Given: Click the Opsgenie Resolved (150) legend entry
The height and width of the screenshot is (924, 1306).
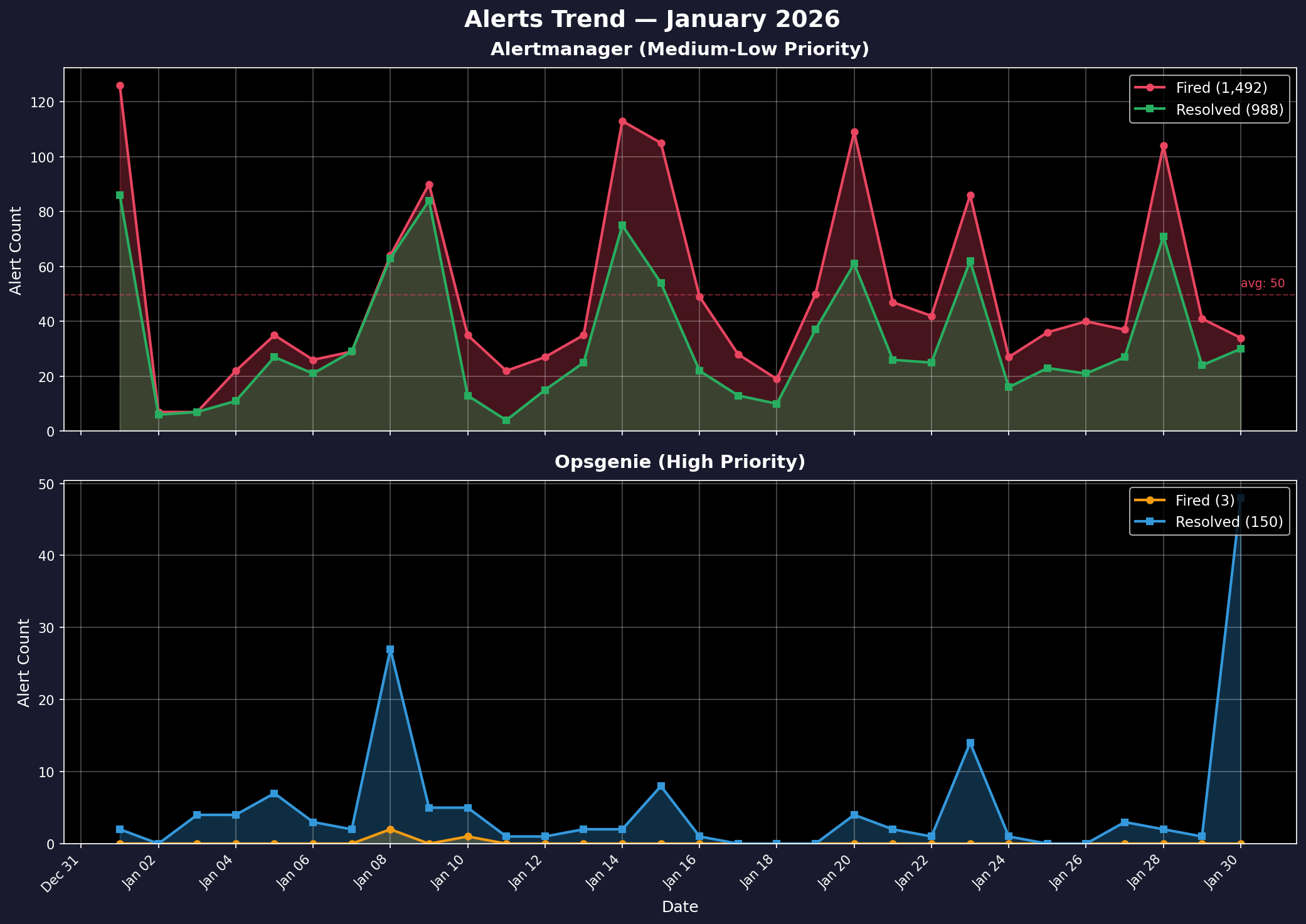Looking at the screenshot, I should [x=1228, y=522].
